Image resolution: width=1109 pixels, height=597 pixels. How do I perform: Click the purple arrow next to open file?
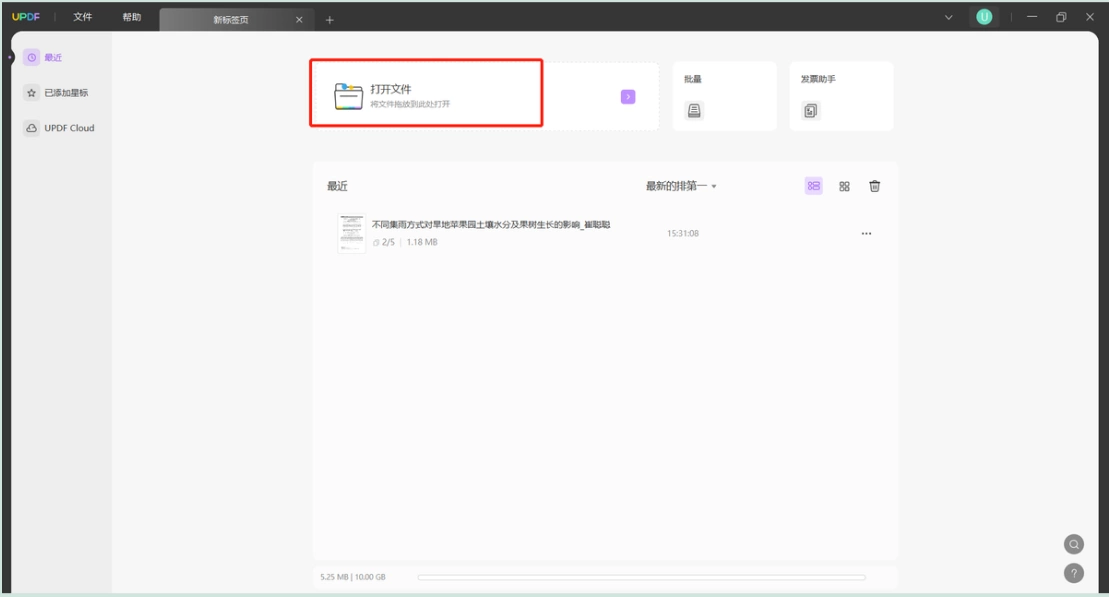click(x=628, y=97)
